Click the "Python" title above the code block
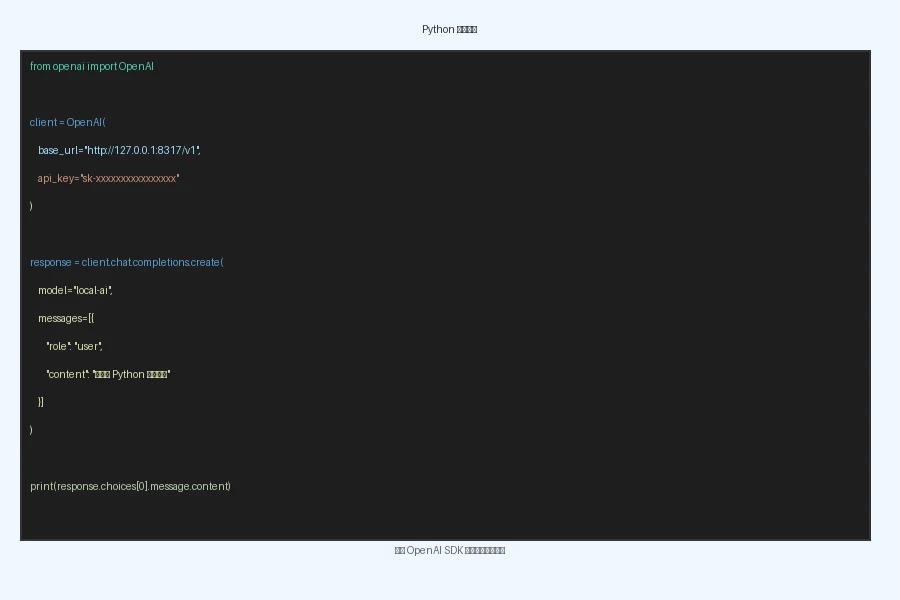Image resolution: width=900 pixels, height=600 pixels. pyautogui.click(x=449, y=30)
